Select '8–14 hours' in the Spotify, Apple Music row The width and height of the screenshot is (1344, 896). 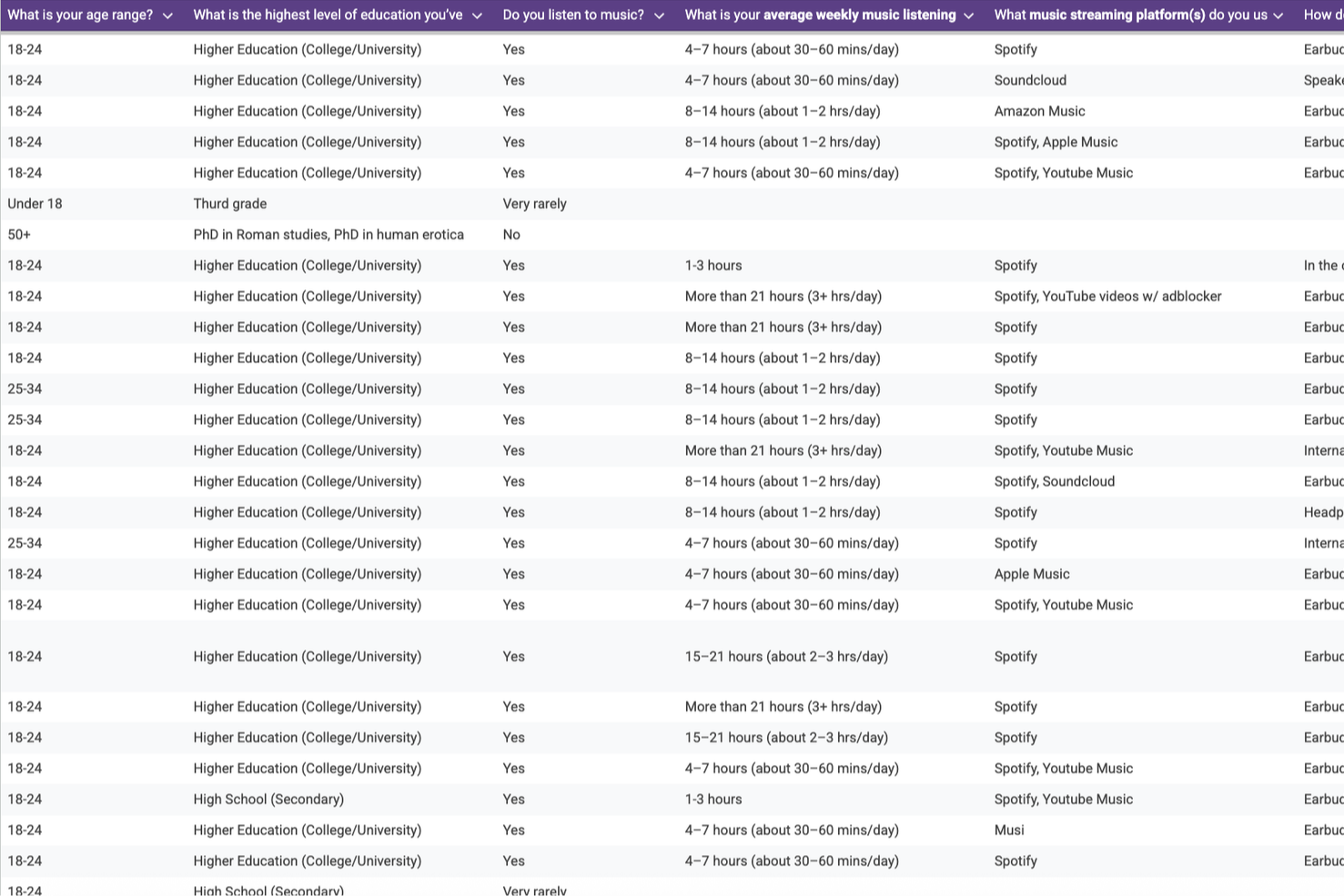pyautogui.click(x=783, y=142)
